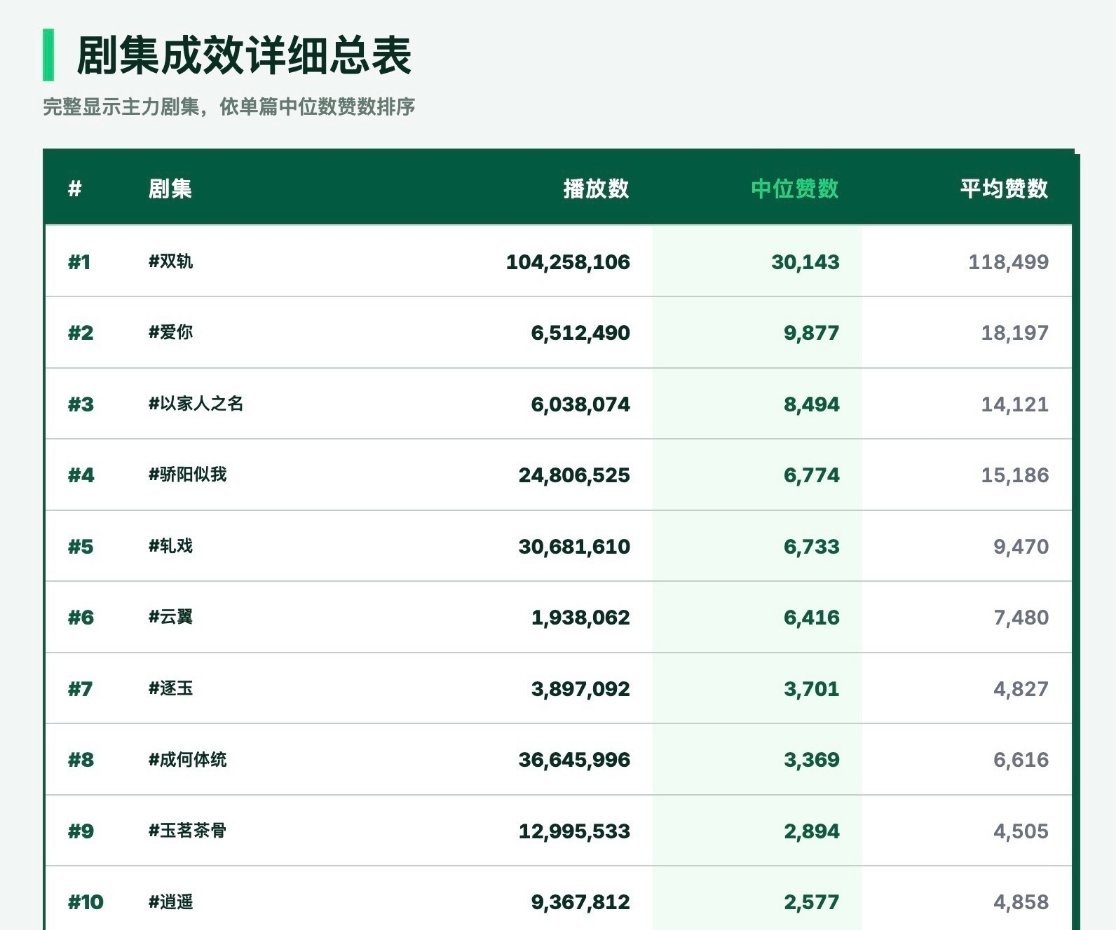Screen dimensions: 1116x930
Task: Open the #成何体统 hashtag link
Action: (187, 759)
